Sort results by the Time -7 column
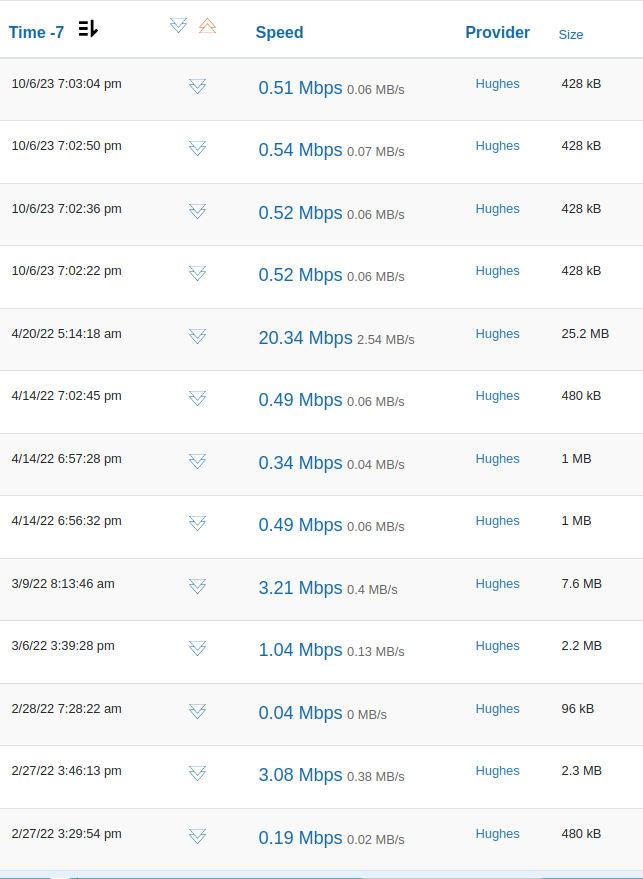The height and width of the screenshot is (879, 643). (36, 32)
